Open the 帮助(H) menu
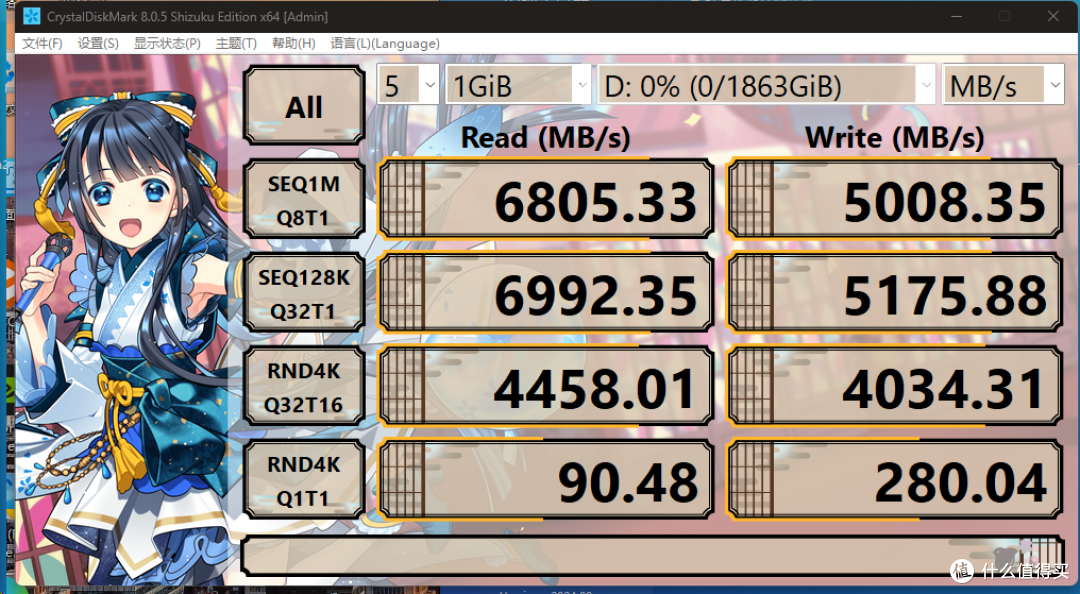This screenshot has height=594, width=1080. (293, 43)
